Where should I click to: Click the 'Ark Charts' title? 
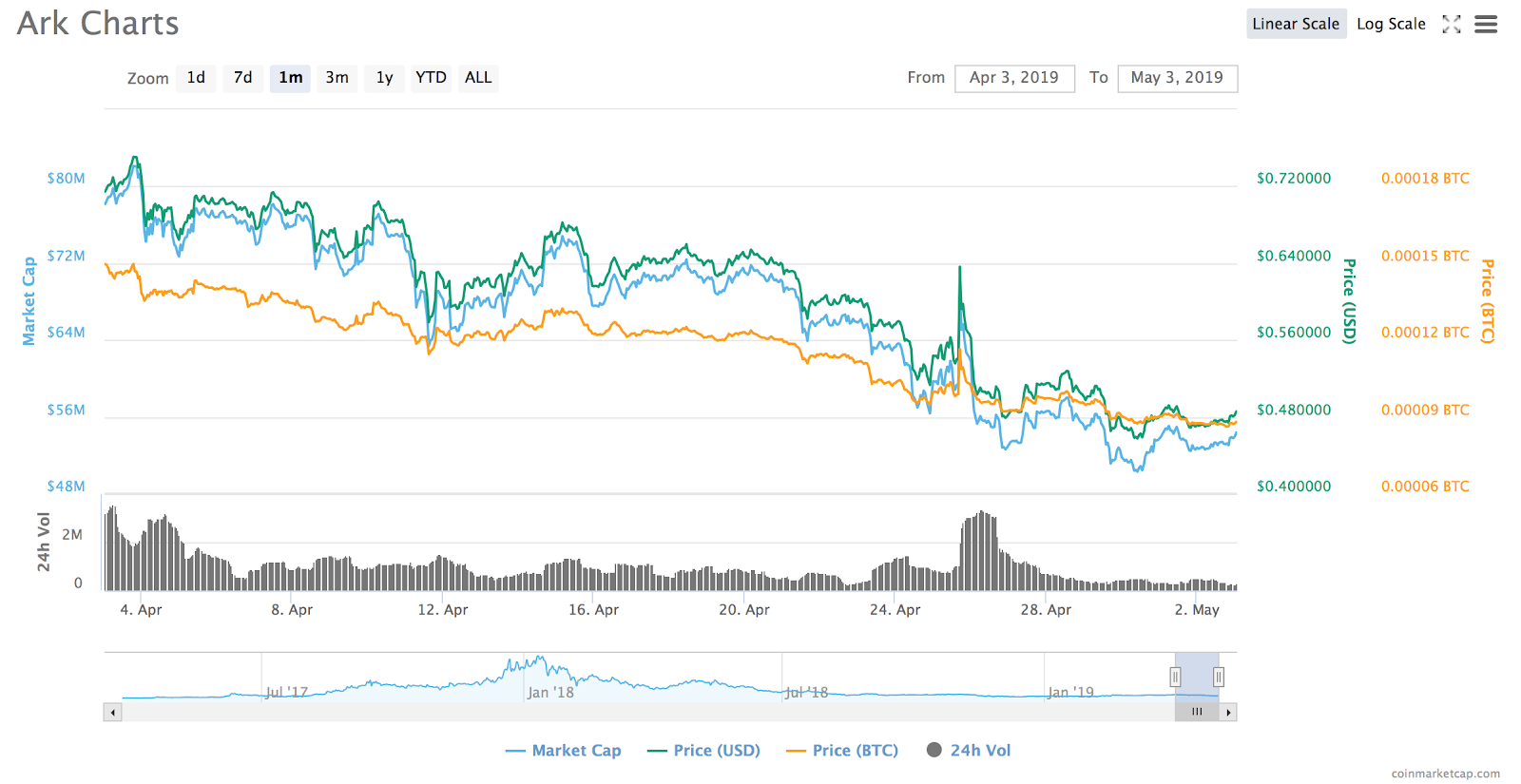pos(98,24)
